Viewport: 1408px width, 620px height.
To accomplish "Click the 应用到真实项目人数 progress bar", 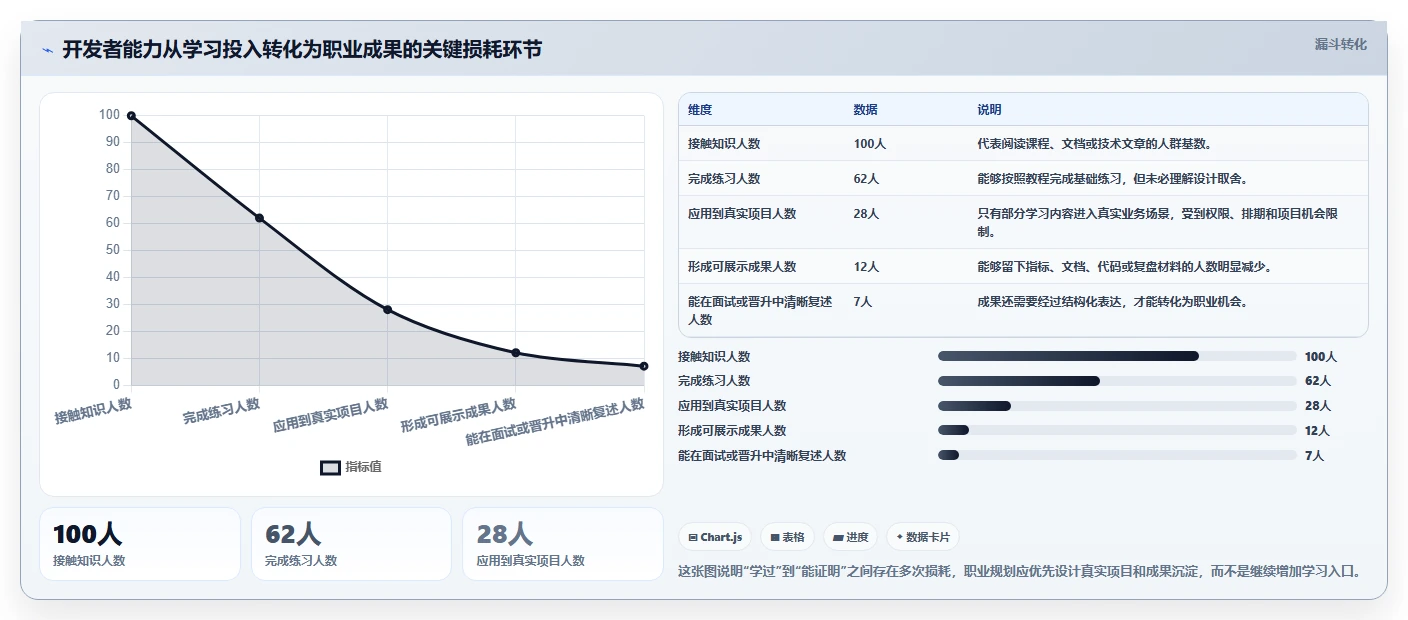I will tap(1117, 406).
